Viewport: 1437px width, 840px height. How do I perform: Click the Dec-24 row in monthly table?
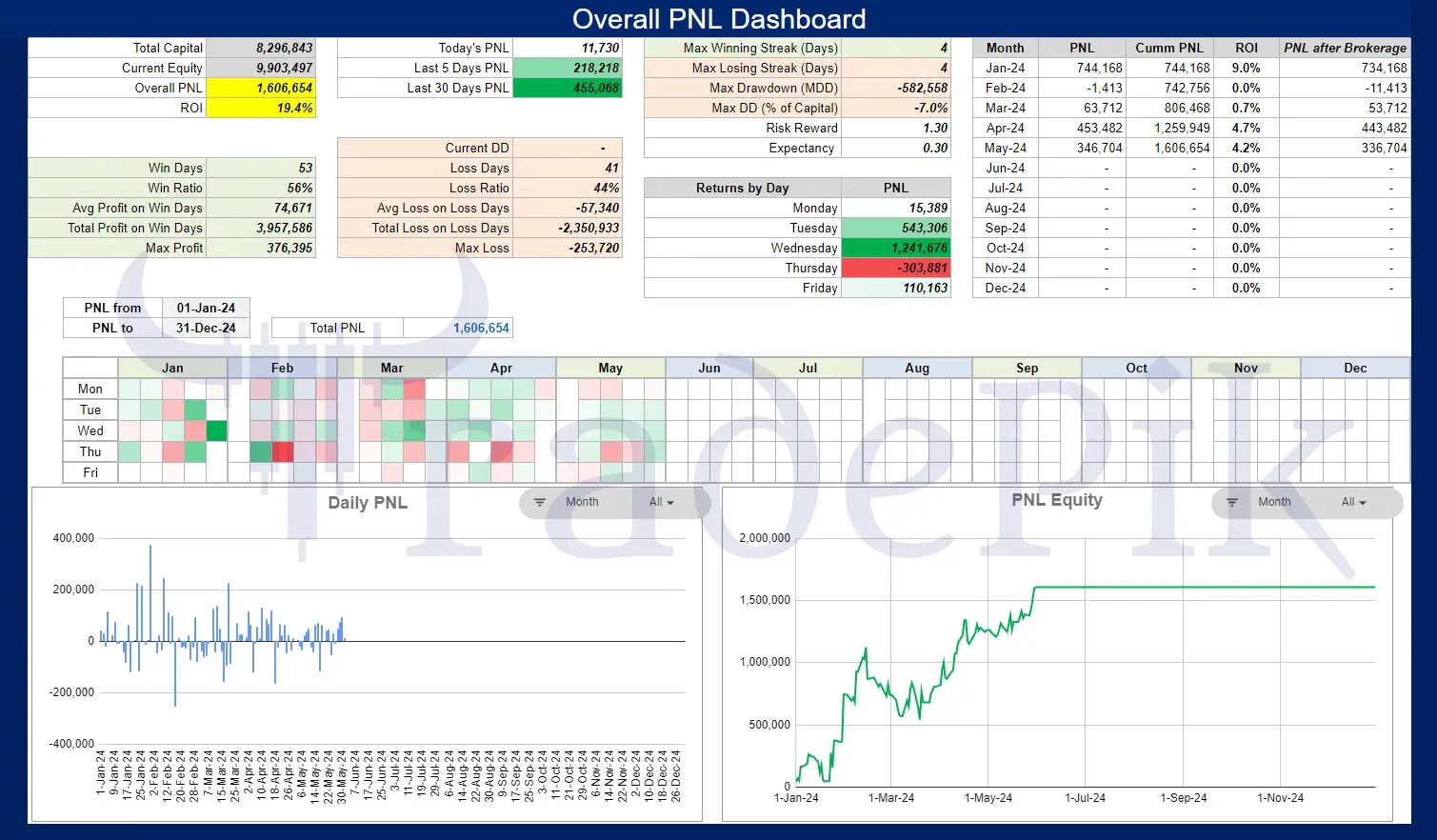[x=1191, y=288]
